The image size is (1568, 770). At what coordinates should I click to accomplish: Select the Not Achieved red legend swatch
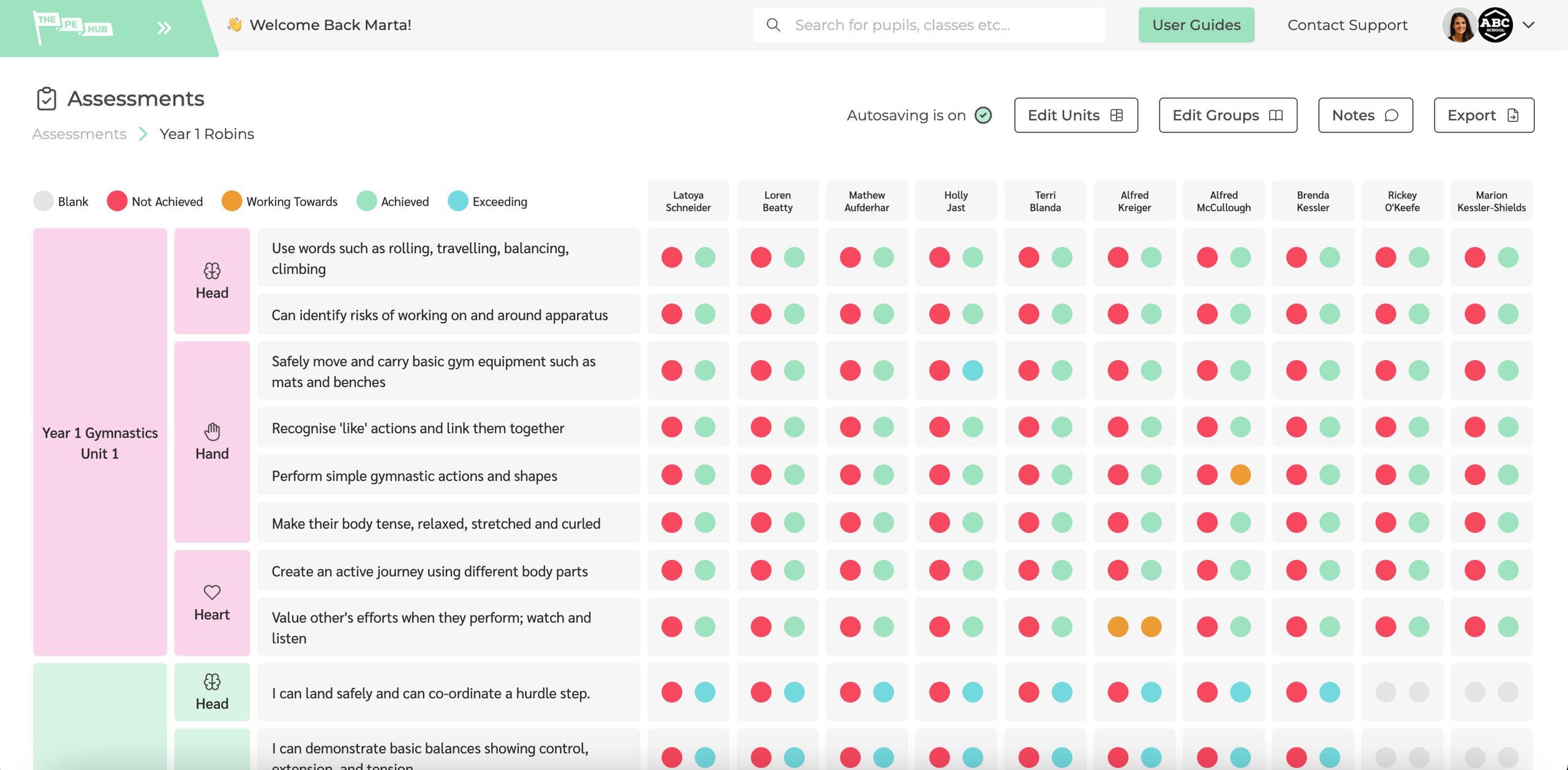click(x=116, y=200)
